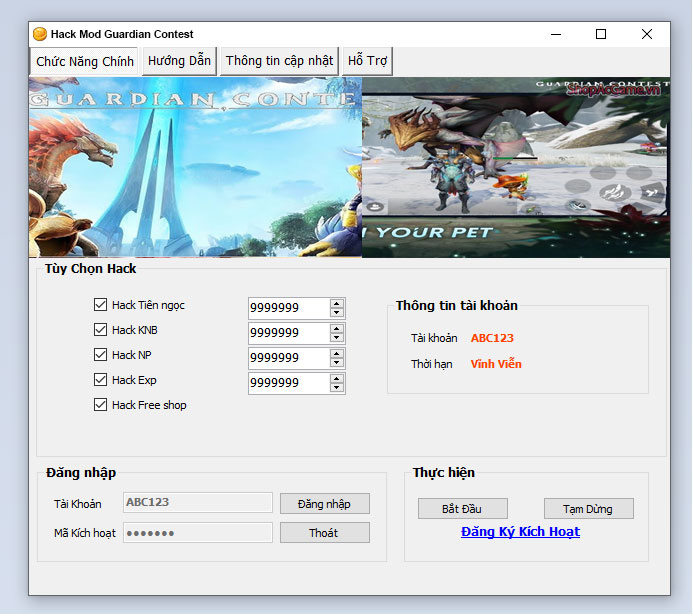Click the Vĩnh Viễn expiry text
The height and width of the screenshot is (616, 693).
point(496,364)
